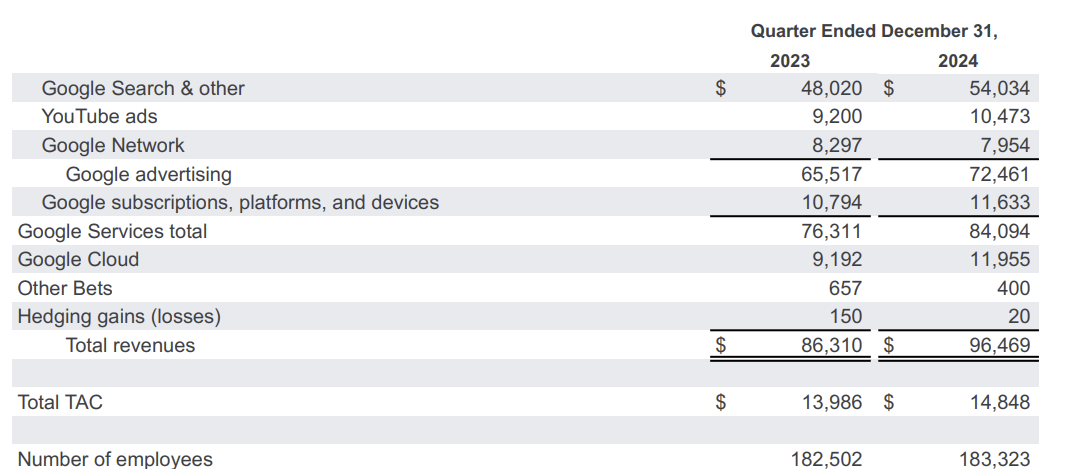
Task: Click the Google Services total label
Action: click(x=112, y=231)
